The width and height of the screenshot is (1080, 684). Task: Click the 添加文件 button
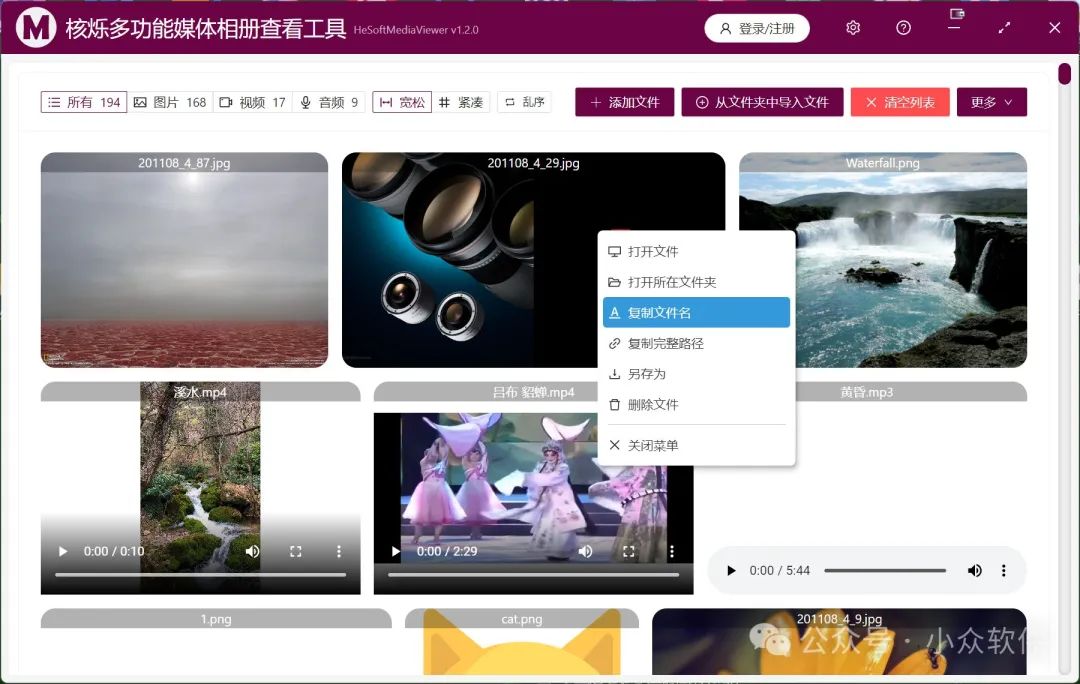point(625,102)
